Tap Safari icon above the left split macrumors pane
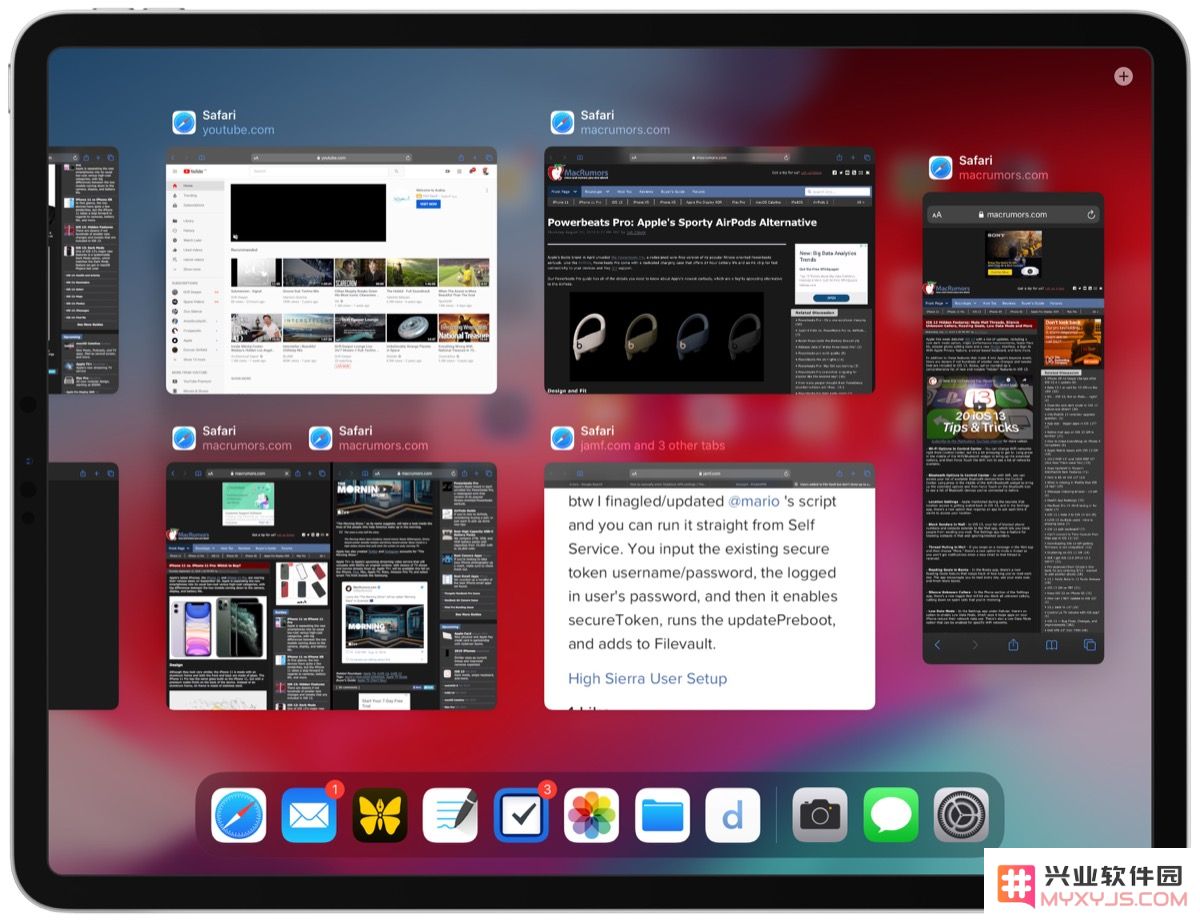The width and height of the screenshot is (1200, 923). coord(184,438)
